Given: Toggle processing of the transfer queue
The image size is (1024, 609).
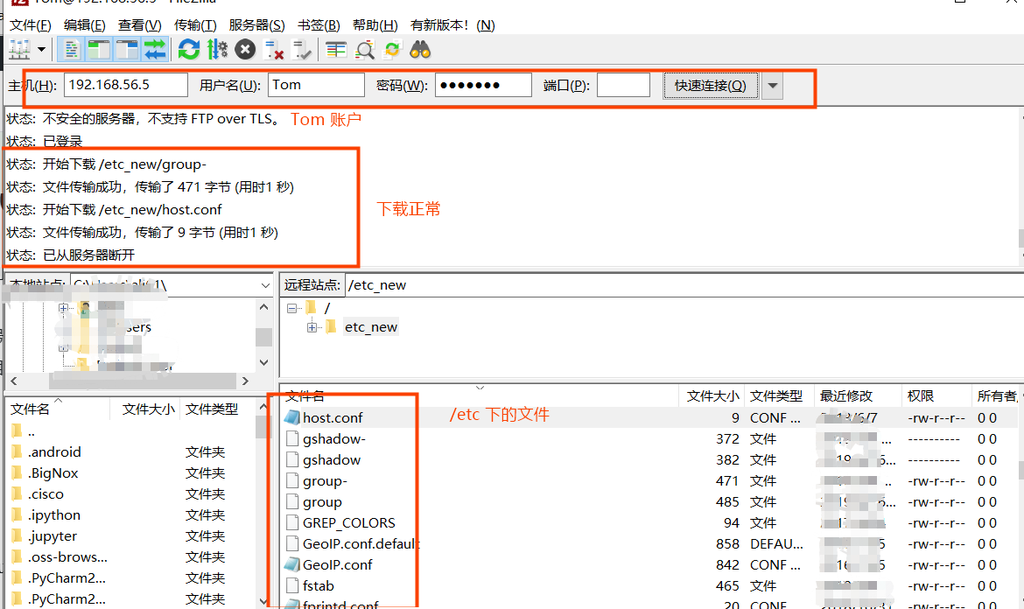Looking at the screenshot, I should (x=217, y=49).
